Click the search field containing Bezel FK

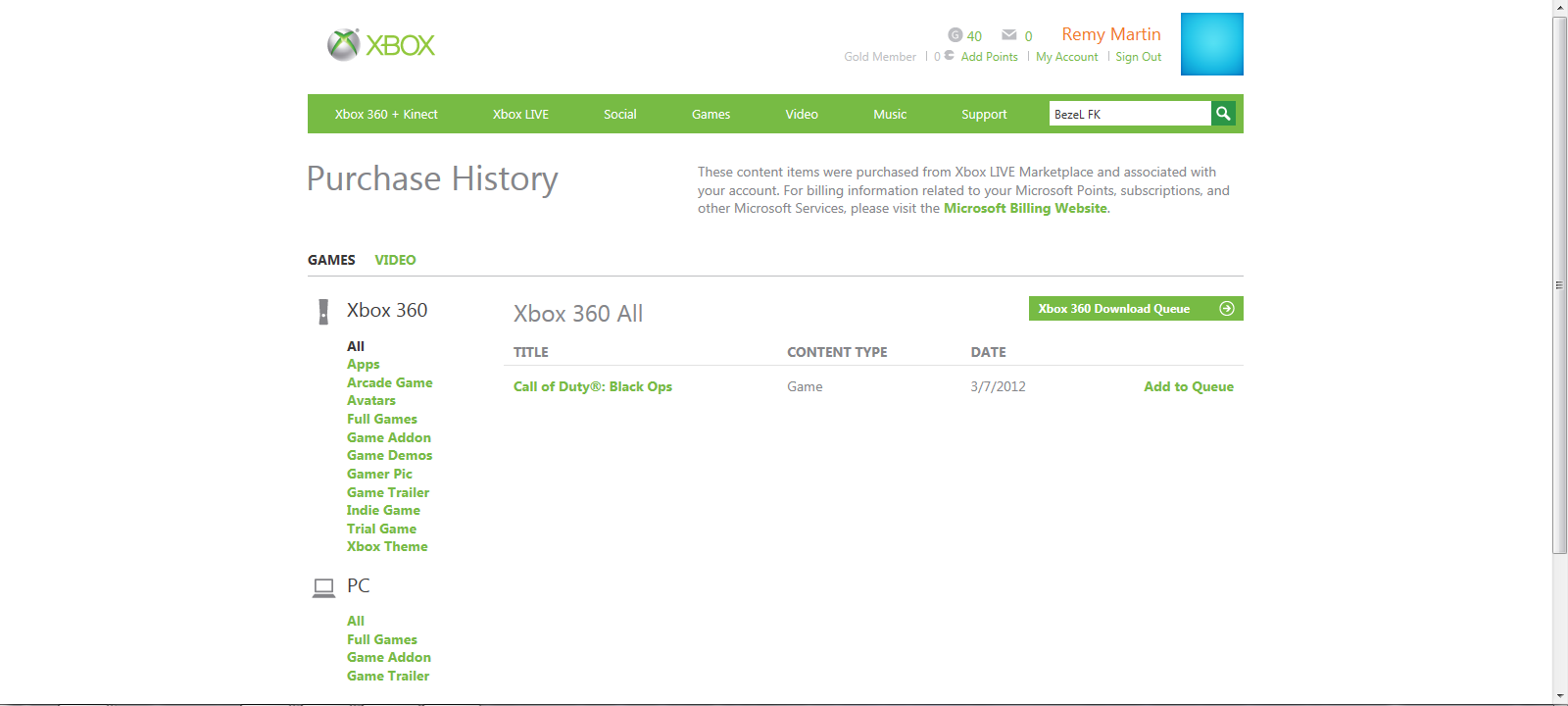[1130, 114]
